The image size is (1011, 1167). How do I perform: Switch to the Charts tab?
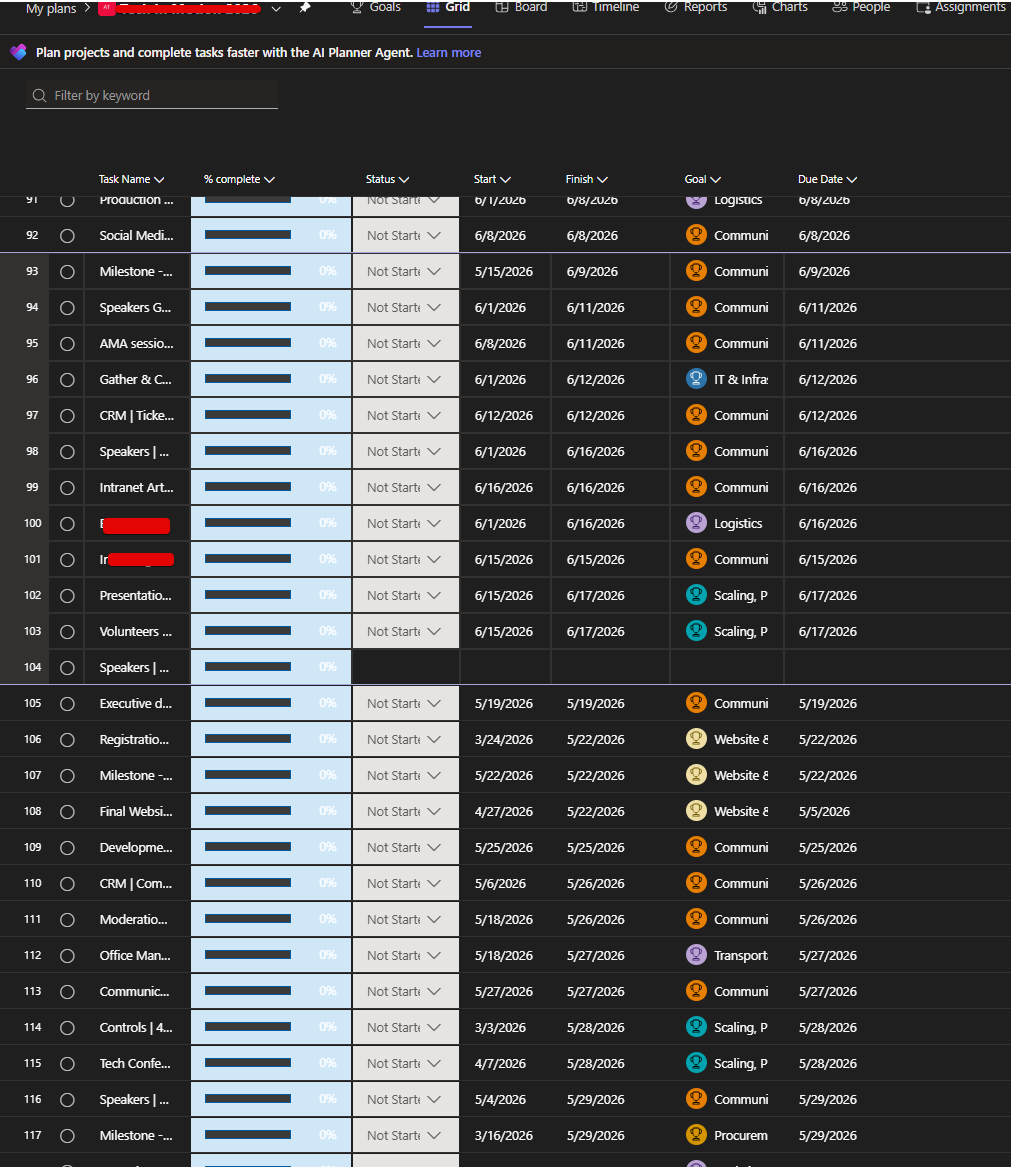coord(780,7)
